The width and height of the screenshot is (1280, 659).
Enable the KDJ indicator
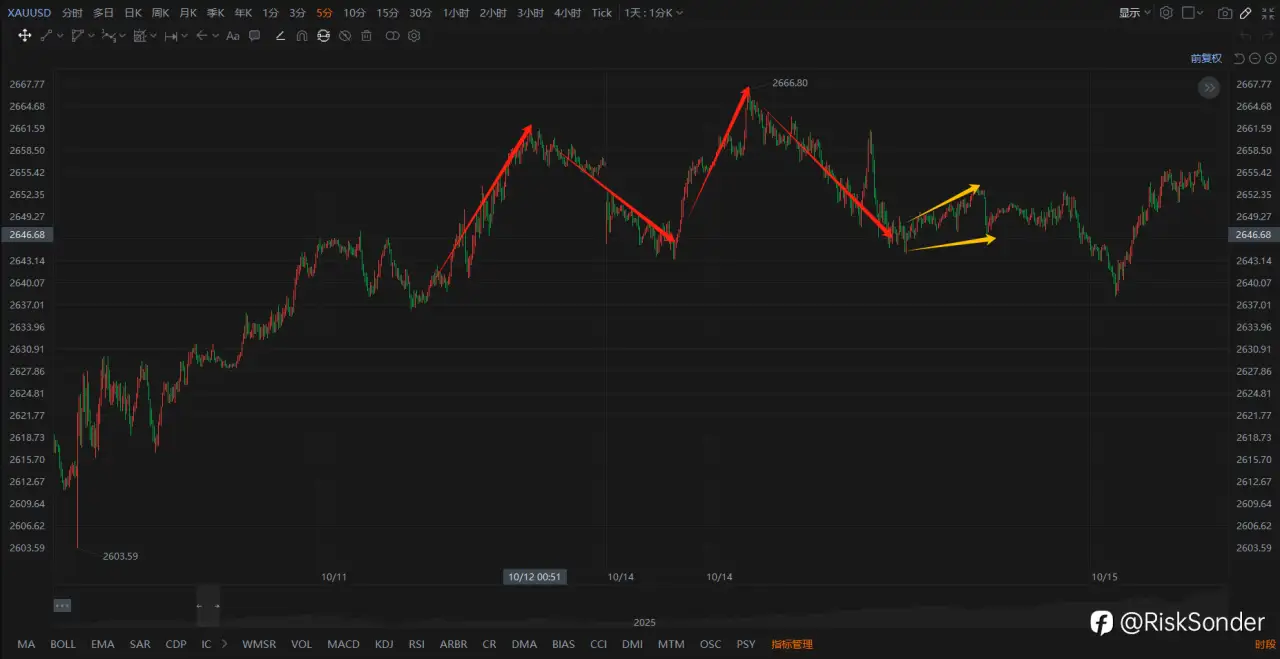click(384, 644)
